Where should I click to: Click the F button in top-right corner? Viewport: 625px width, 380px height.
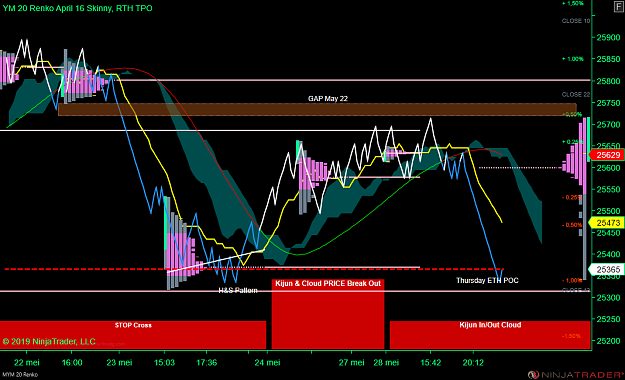pos(619,7)
